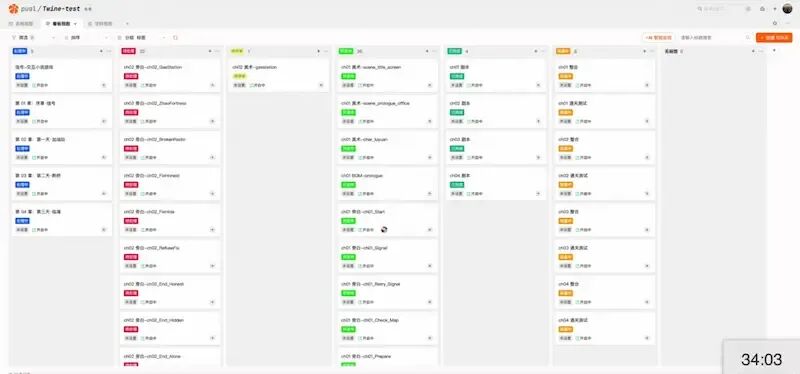Click assignee icon on the scene_title_screen card
The height and width of the screenshot is (374, 800).
point(429,85)
